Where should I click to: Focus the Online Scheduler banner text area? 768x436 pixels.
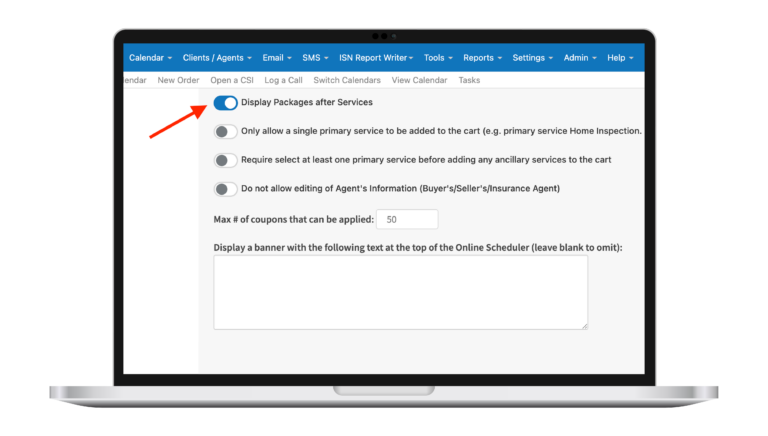click(x=401, y=292)
